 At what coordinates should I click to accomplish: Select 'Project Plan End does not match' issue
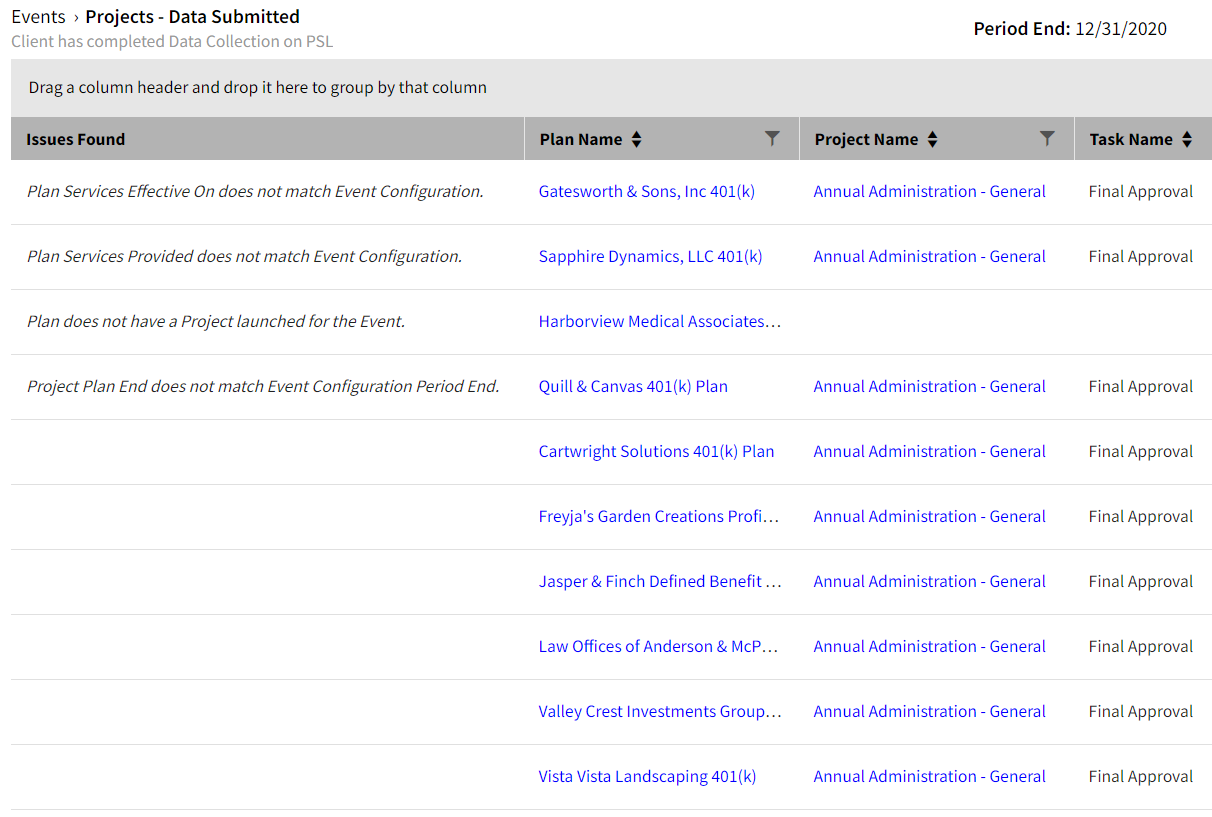[x=263, y=387]
